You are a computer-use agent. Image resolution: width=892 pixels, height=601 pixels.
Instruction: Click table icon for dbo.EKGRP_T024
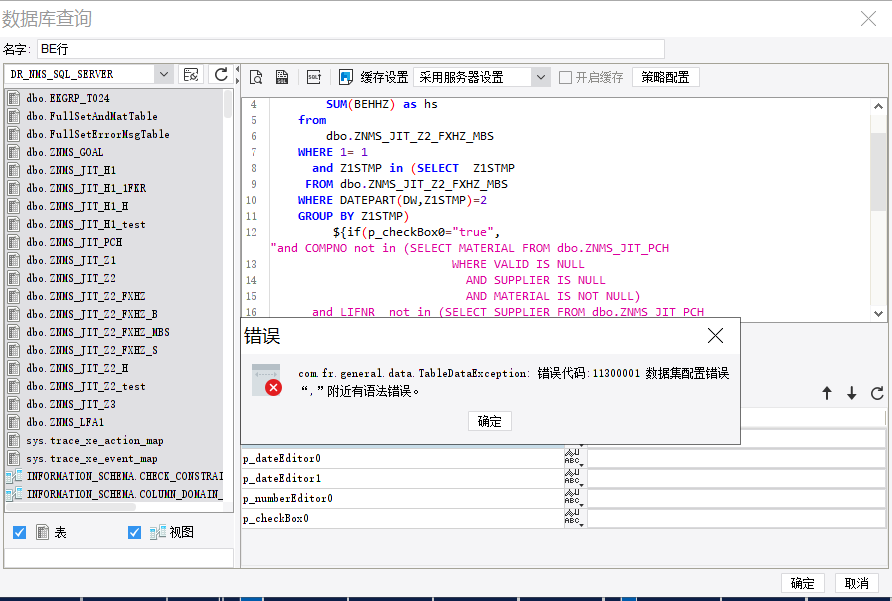tap(14, 98)
